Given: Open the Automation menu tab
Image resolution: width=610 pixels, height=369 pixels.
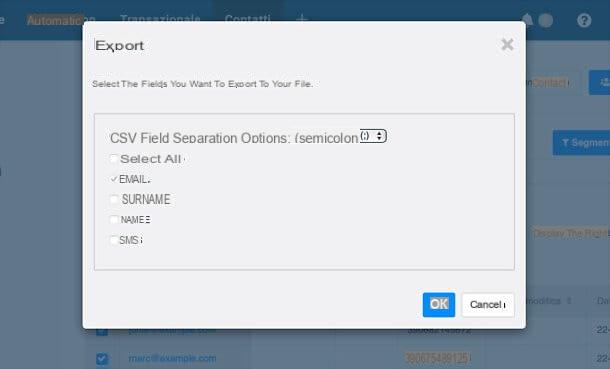Looking at the screenshot, I should pyautogui.click(x=61, y=19).
